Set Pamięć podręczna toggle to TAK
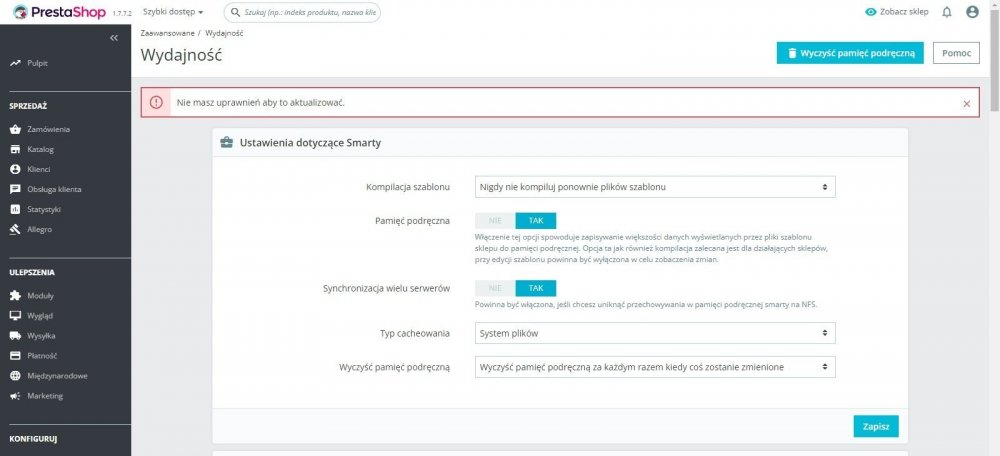This screenshot has height=456, width=1000. pyautogui.click(x=535, y=220)
